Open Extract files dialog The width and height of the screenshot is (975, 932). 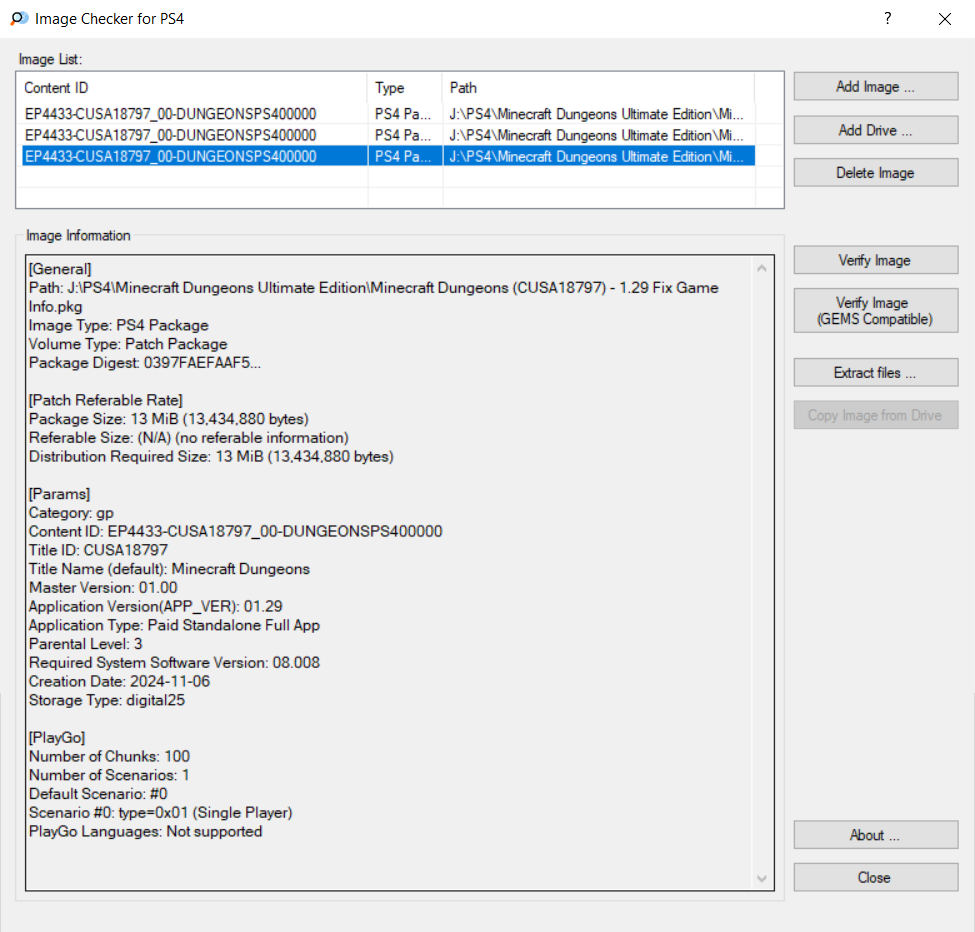(876, 372)
